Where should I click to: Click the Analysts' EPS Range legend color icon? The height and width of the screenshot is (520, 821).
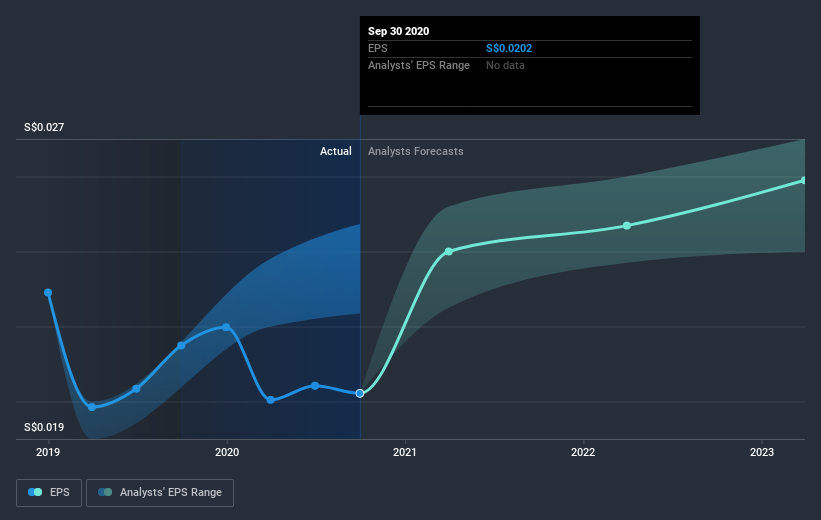tap(105, 492)
